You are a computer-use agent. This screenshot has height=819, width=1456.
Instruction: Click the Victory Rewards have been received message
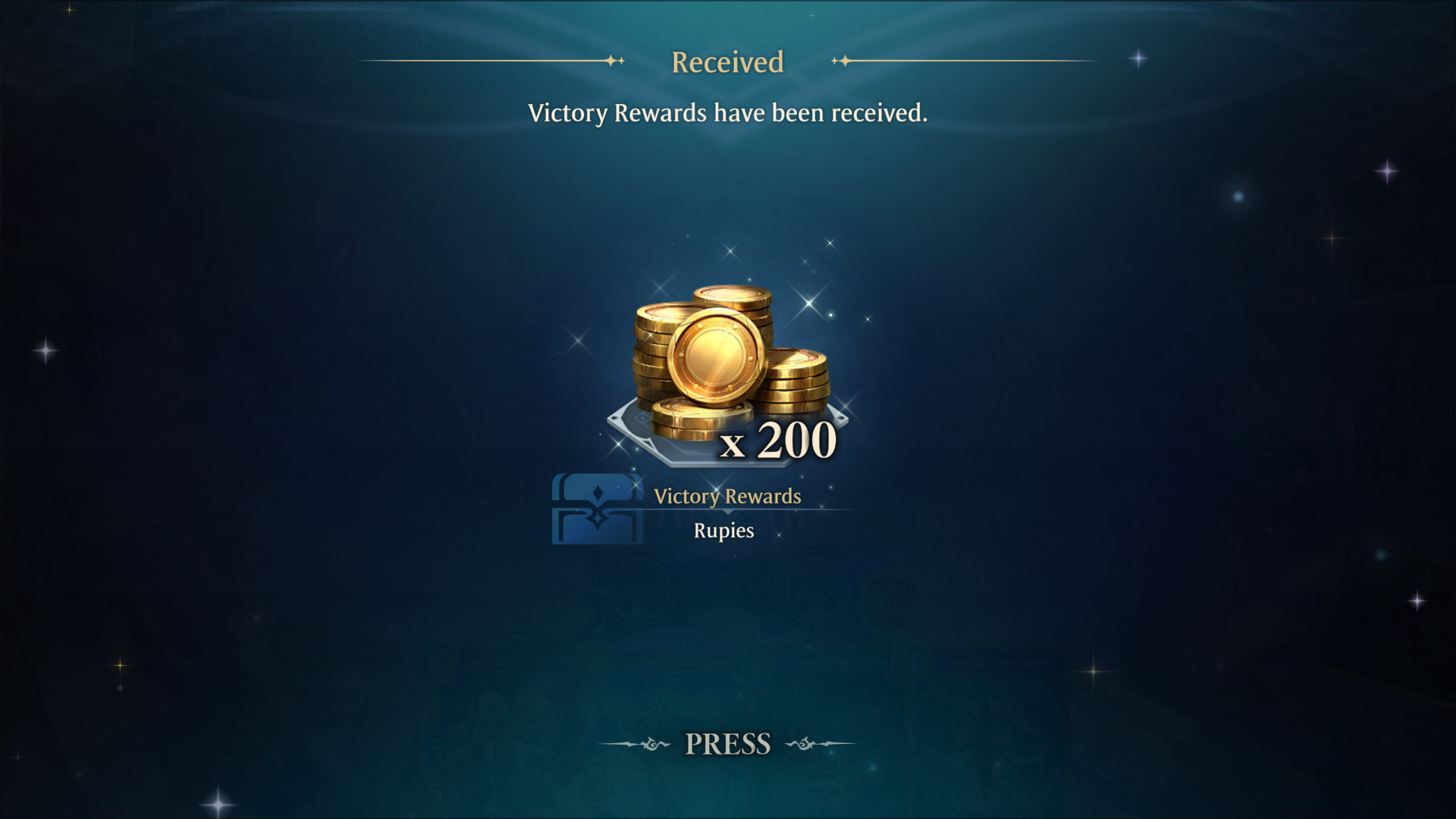[x=727, y=113]
